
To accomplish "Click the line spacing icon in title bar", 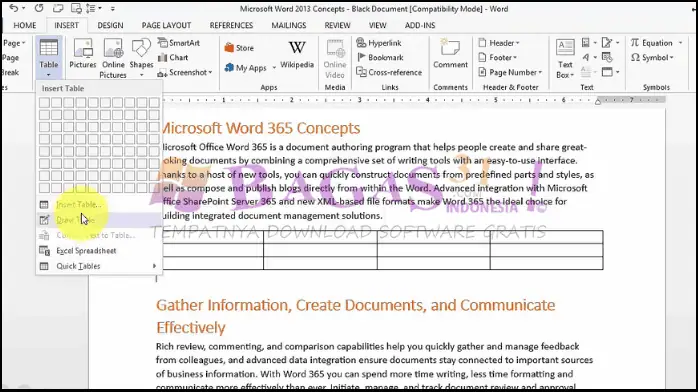I will 90,8.
